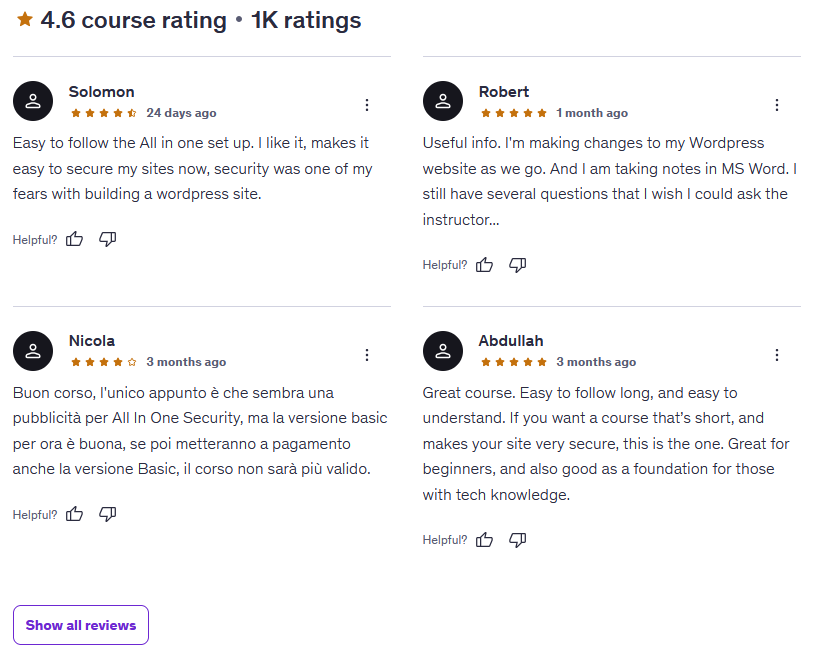815x657 pixels.
Task: Click the 4.6 course rating heading star
Action: point(25,20)
